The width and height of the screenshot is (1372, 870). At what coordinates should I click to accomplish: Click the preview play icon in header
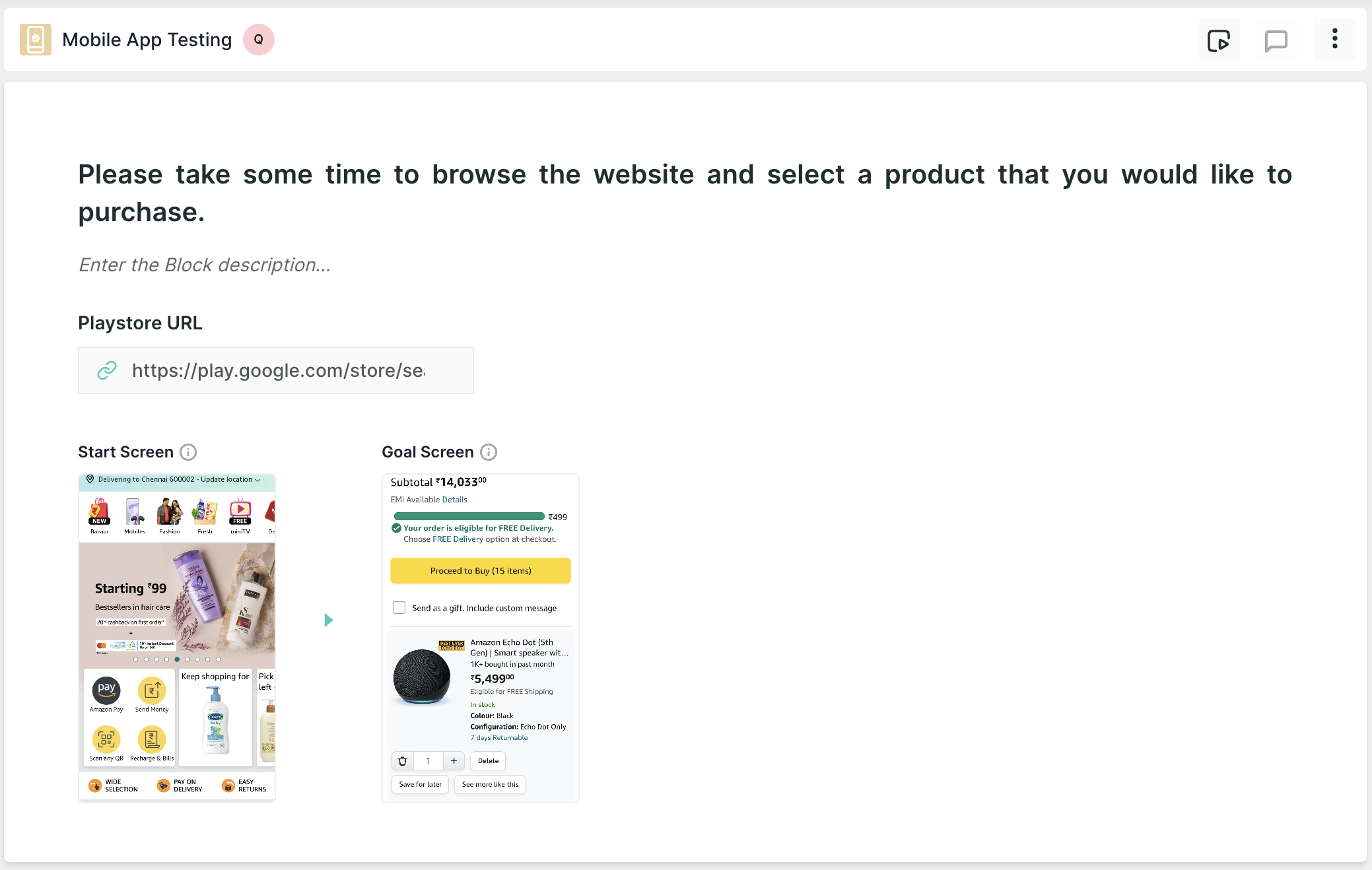(1218, 40)
